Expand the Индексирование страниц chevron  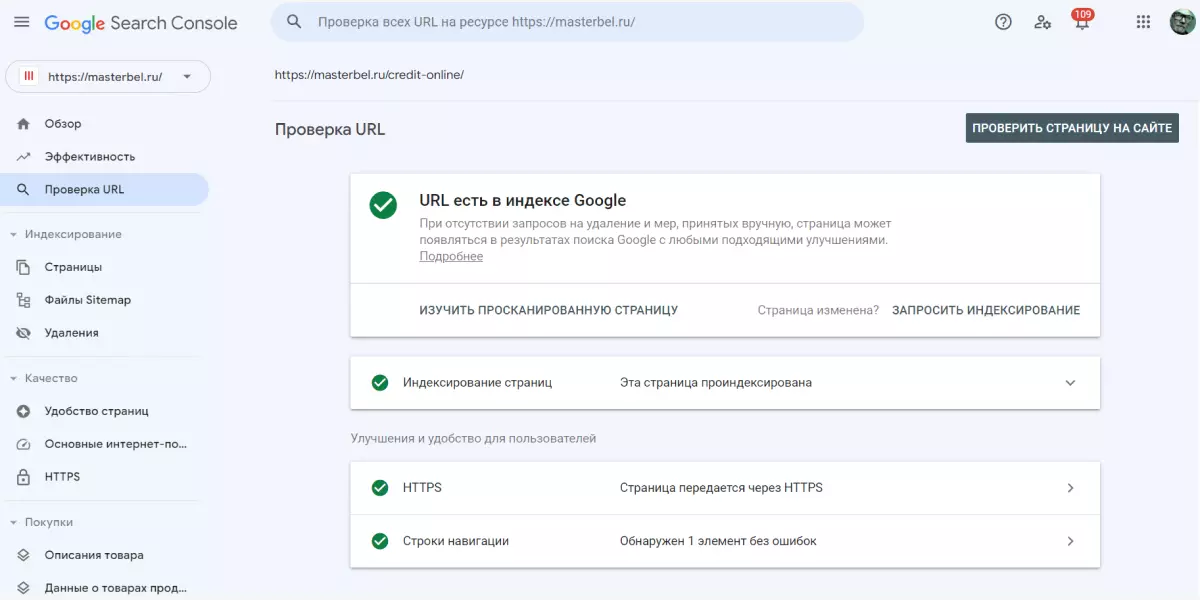point(1070,383)
